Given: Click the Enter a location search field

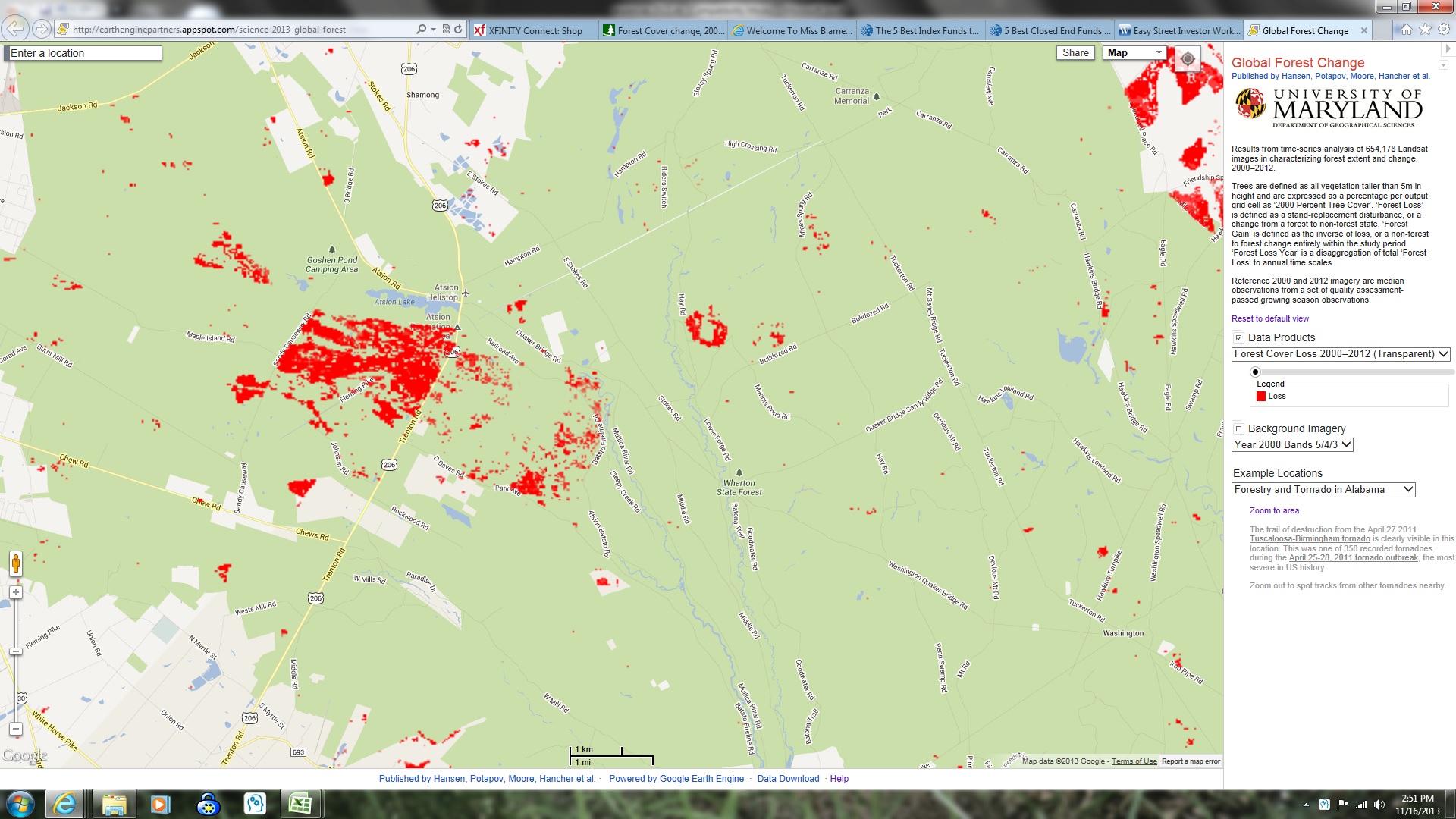Looking at the screenshot, I should pos(84,53).
